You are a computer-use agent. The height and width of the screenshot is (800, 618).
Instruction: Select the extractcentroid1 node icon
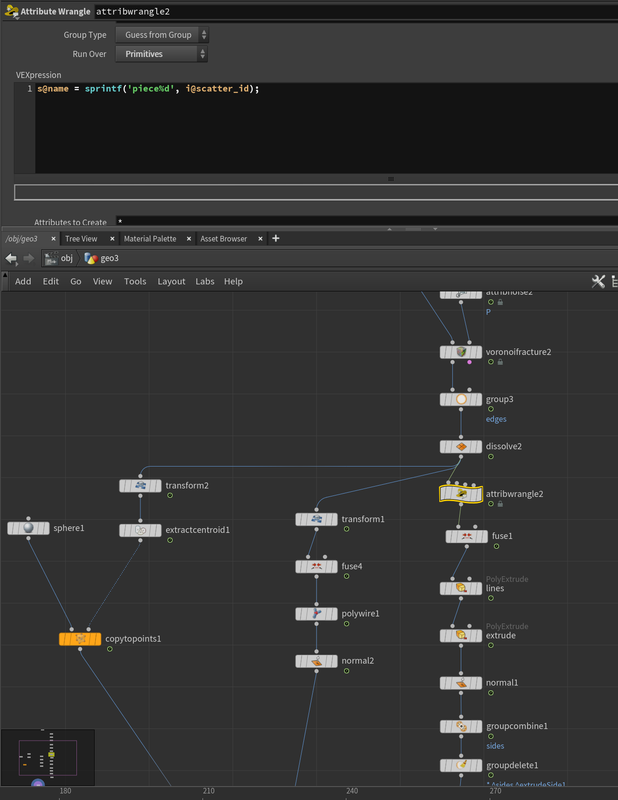tap(140, 530)
